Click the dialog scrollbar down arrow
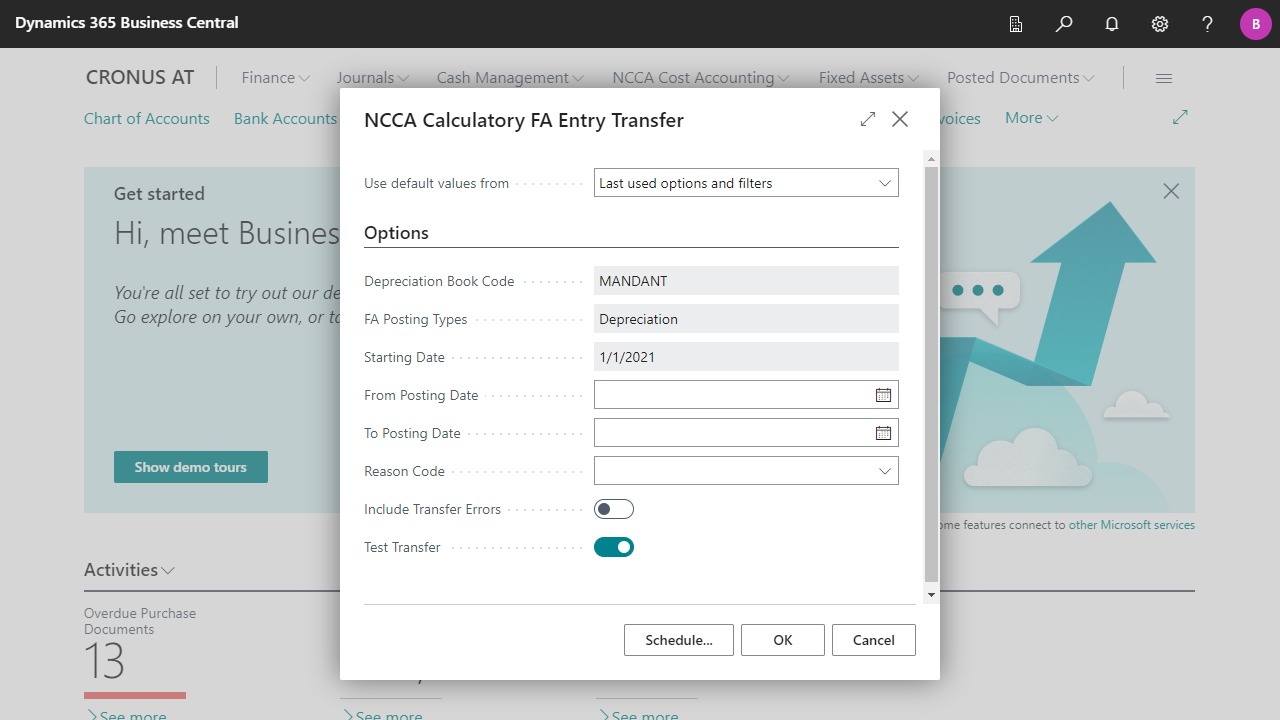Image resolution: width=1280 pixels, height=720 pixels. pos(931,595)
